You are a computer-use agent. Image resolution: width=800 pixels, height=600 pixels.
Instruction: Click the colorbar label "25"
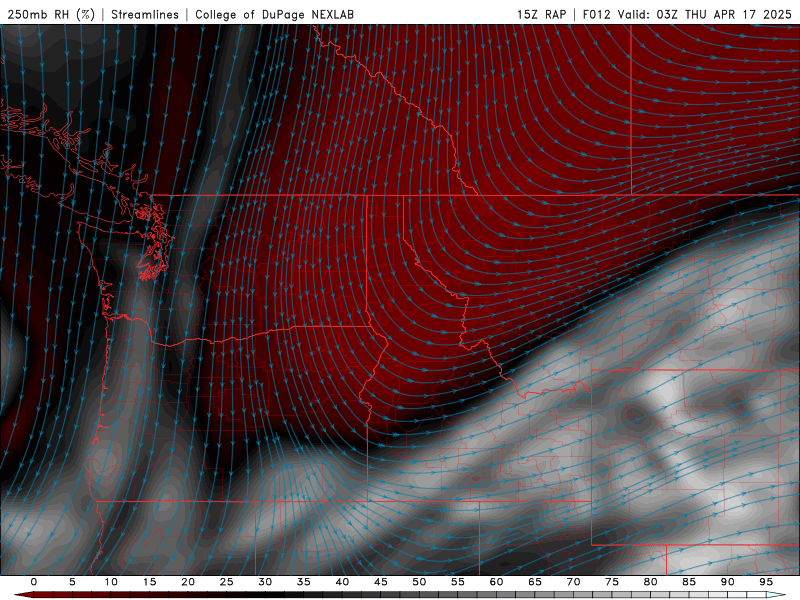227,582
